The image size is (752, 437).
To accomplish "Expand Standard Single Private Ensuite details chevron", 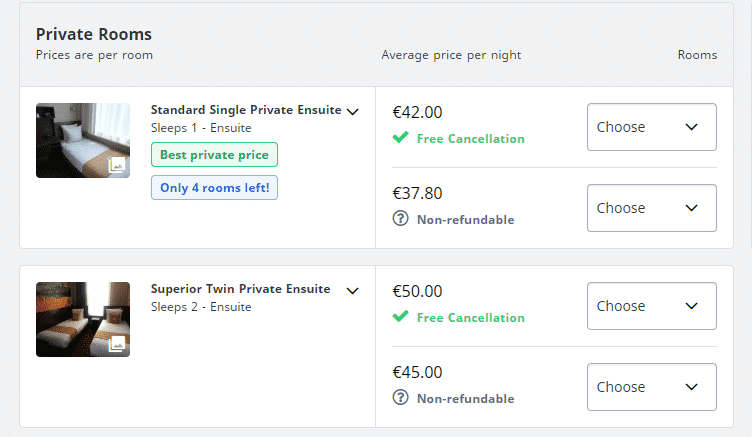I will point(352,112).
